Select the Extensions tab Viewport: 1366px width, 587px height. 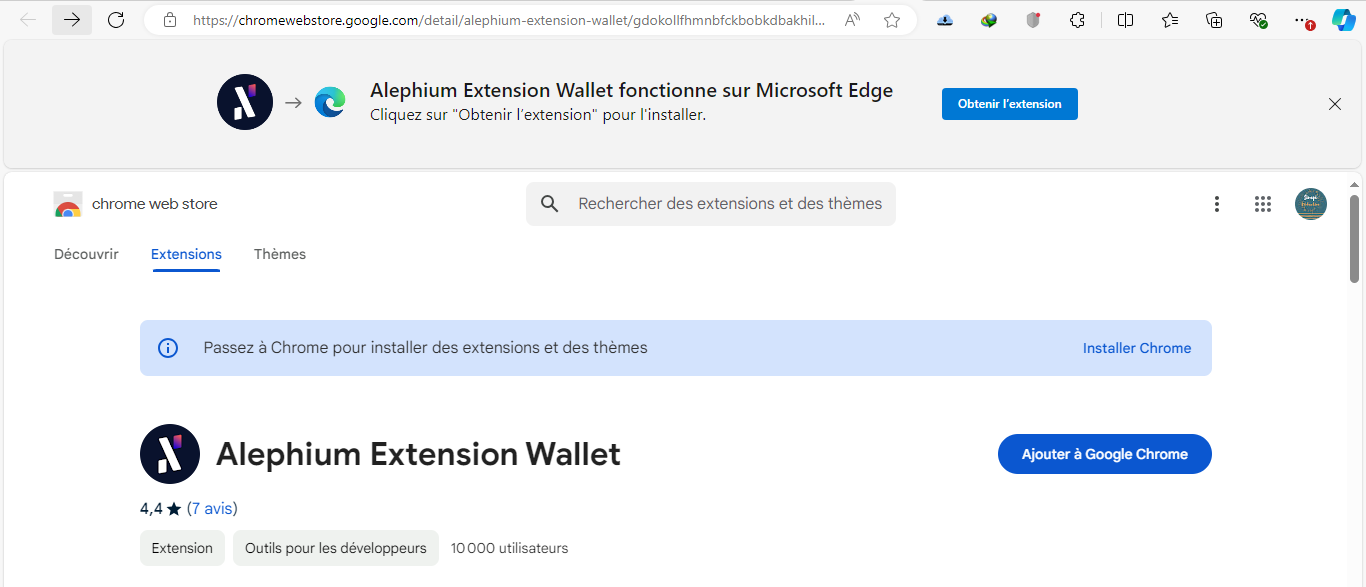186,254
